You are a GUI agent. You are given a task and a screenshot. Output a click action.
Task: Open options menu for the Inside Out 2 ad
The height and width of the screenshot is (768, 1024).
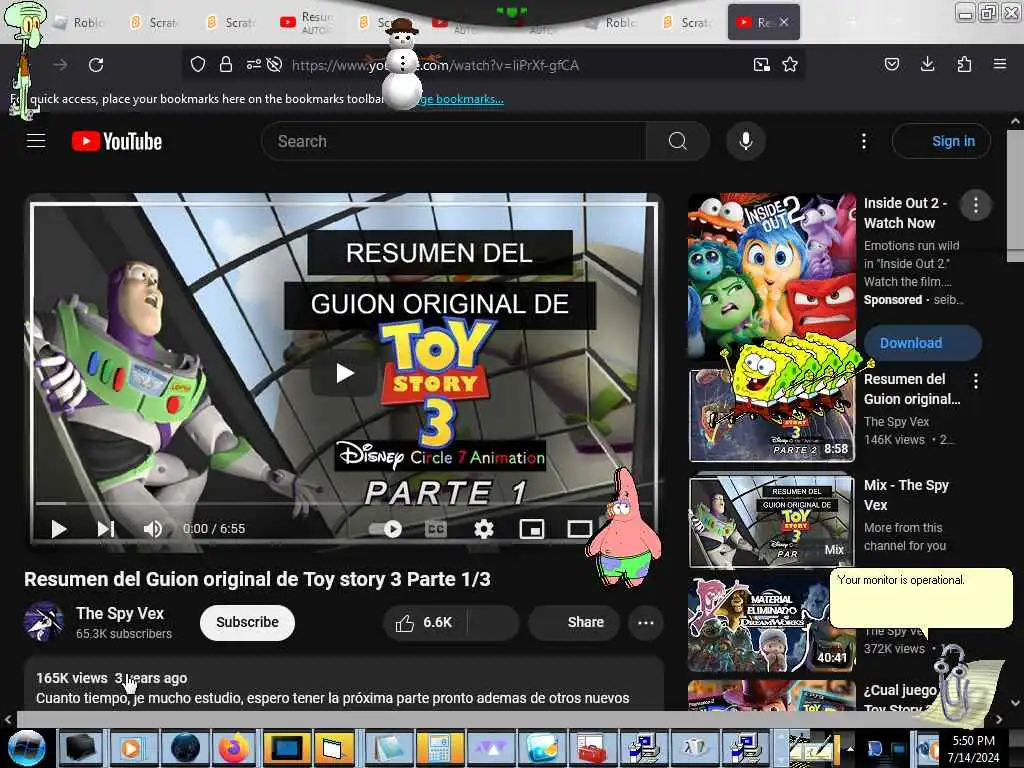coord(976,206)
